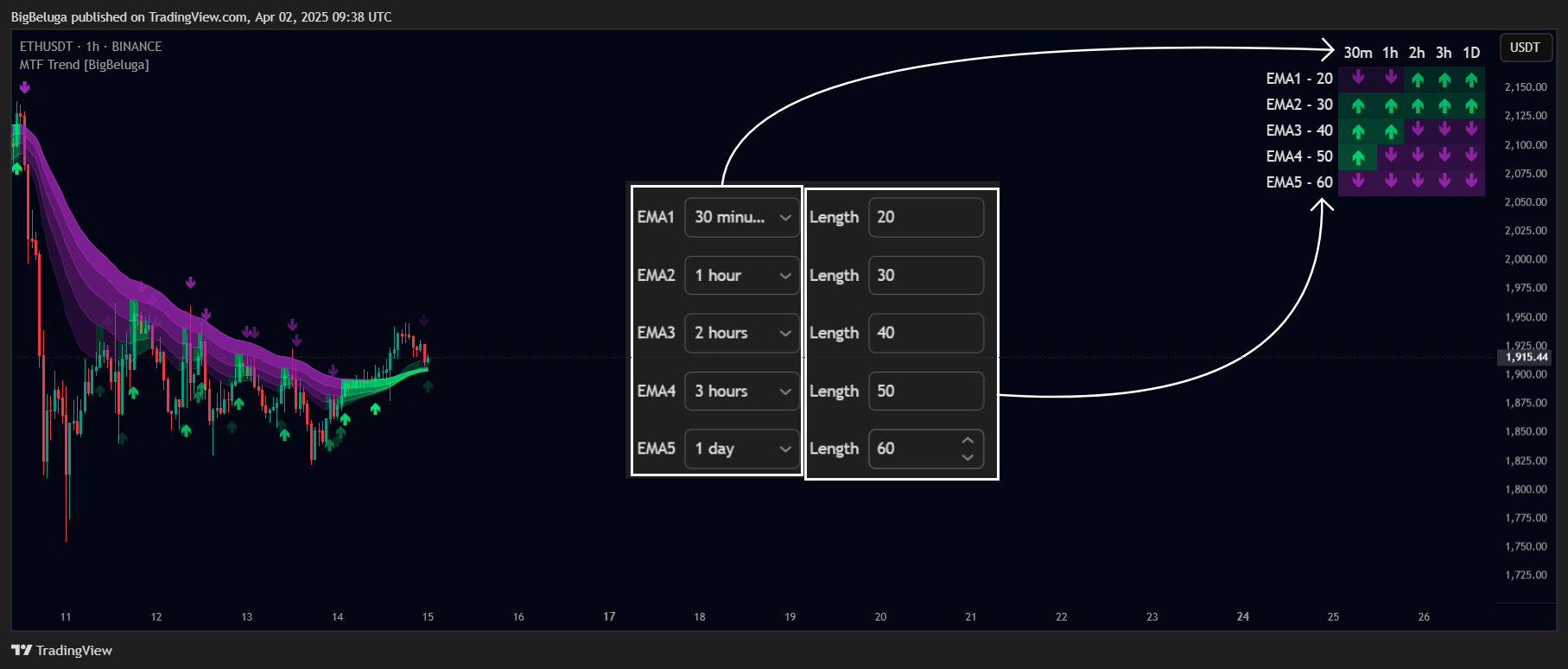Screen dimensions: 1568x669
Task: Click the Length field with value 20
Action: pyautogui.click(x=925, y=217)
